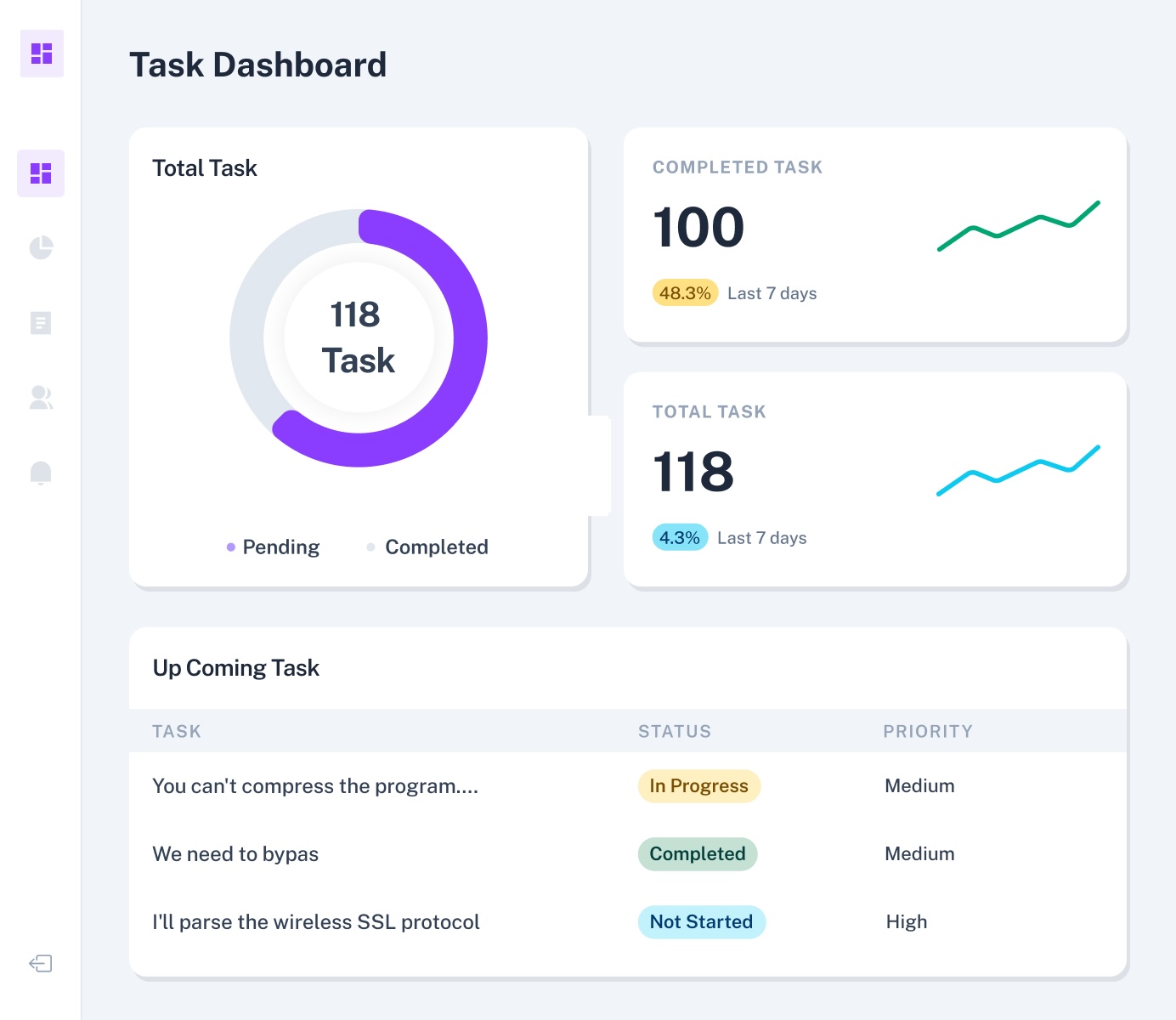This screenshot has height=1020, width=1176.
Task: Click the In Progress status badge
Action: tap(698, 786)
